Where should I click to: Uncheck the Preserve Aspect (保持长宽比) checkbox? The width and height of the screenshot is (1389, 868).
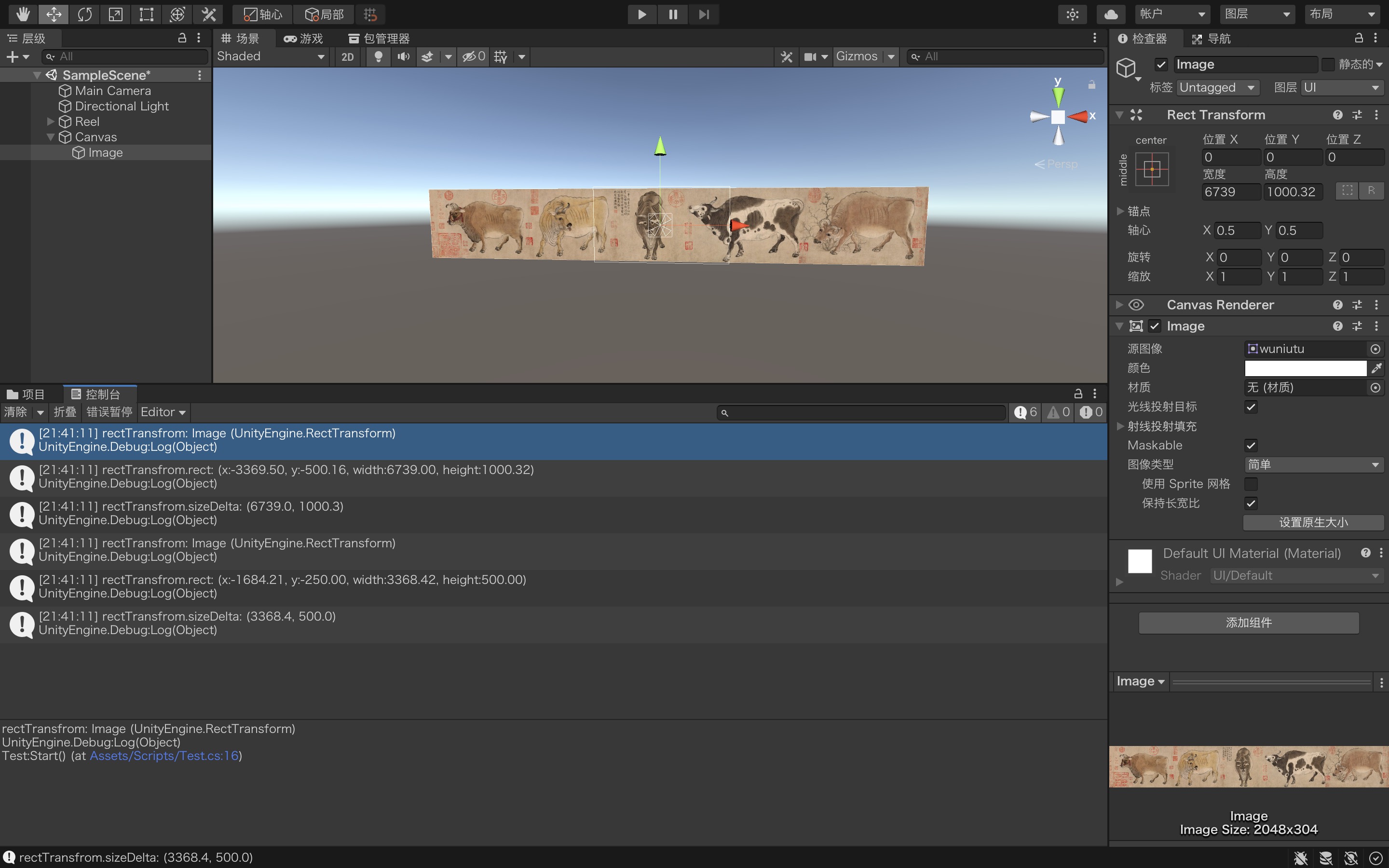coord(1251,503)
